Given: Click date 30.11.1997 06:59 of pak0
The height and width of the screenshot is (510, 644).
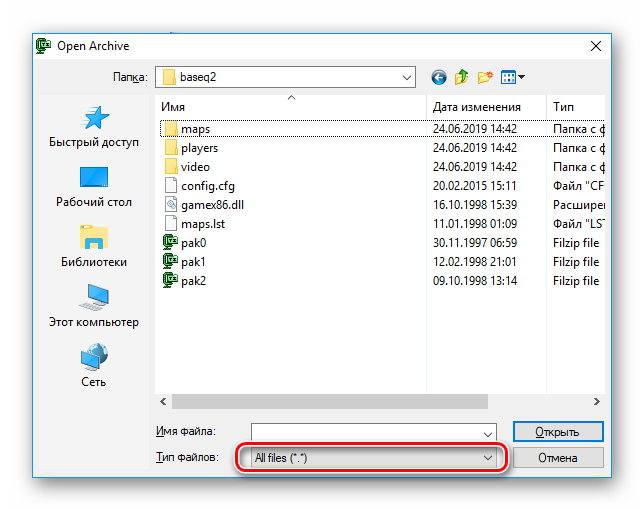Looking at the screenshot, I should (475, 243).
